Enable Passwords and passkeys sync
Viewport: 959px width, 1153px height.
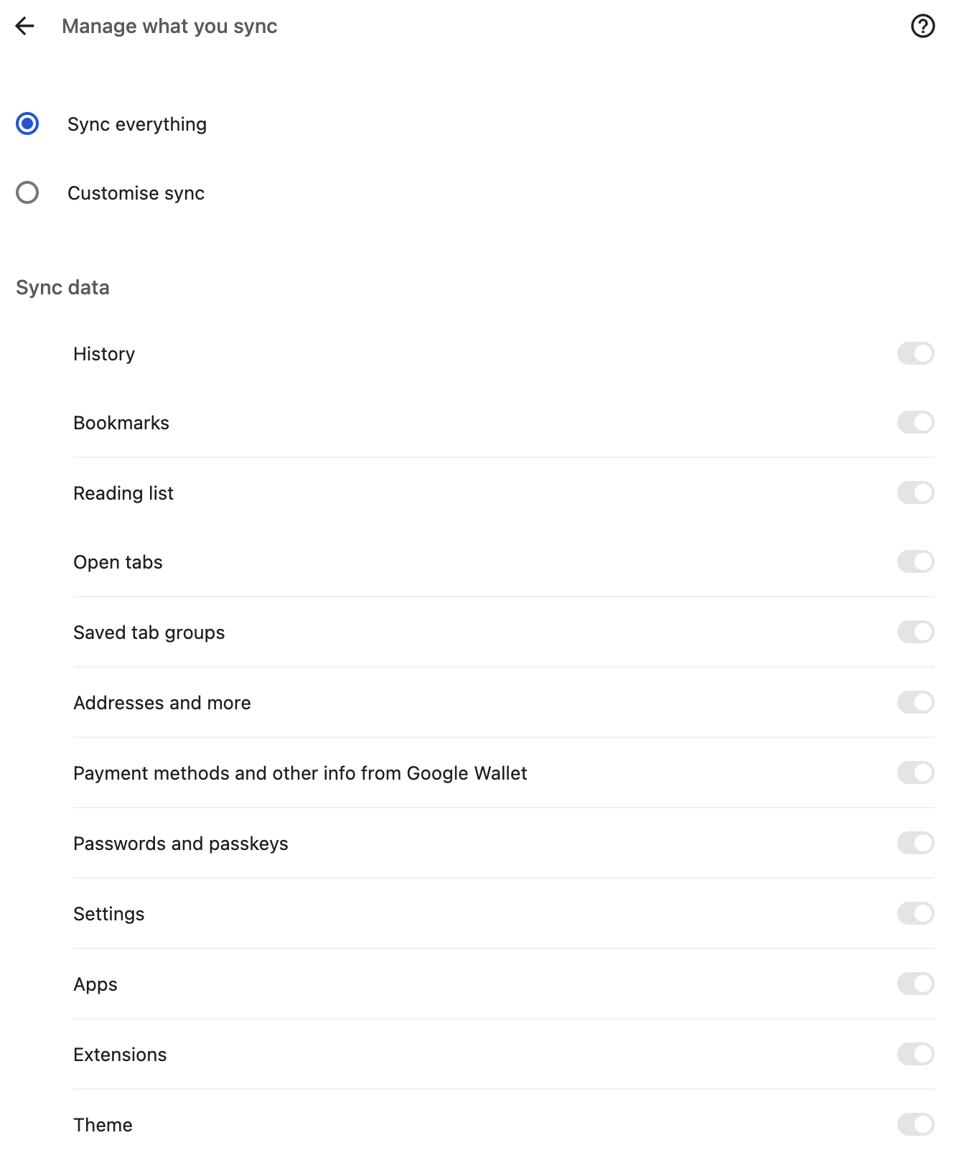coord(915,843)
